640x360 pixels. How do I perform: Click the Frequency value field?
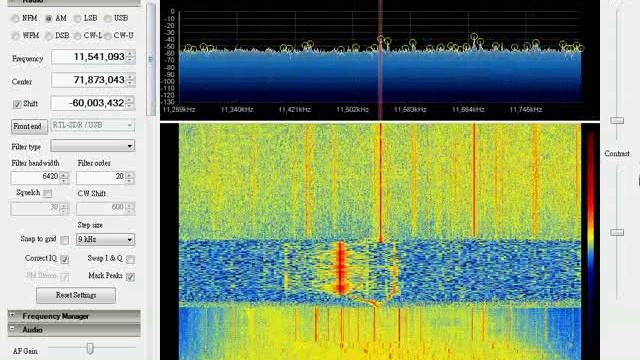(89, 57)
